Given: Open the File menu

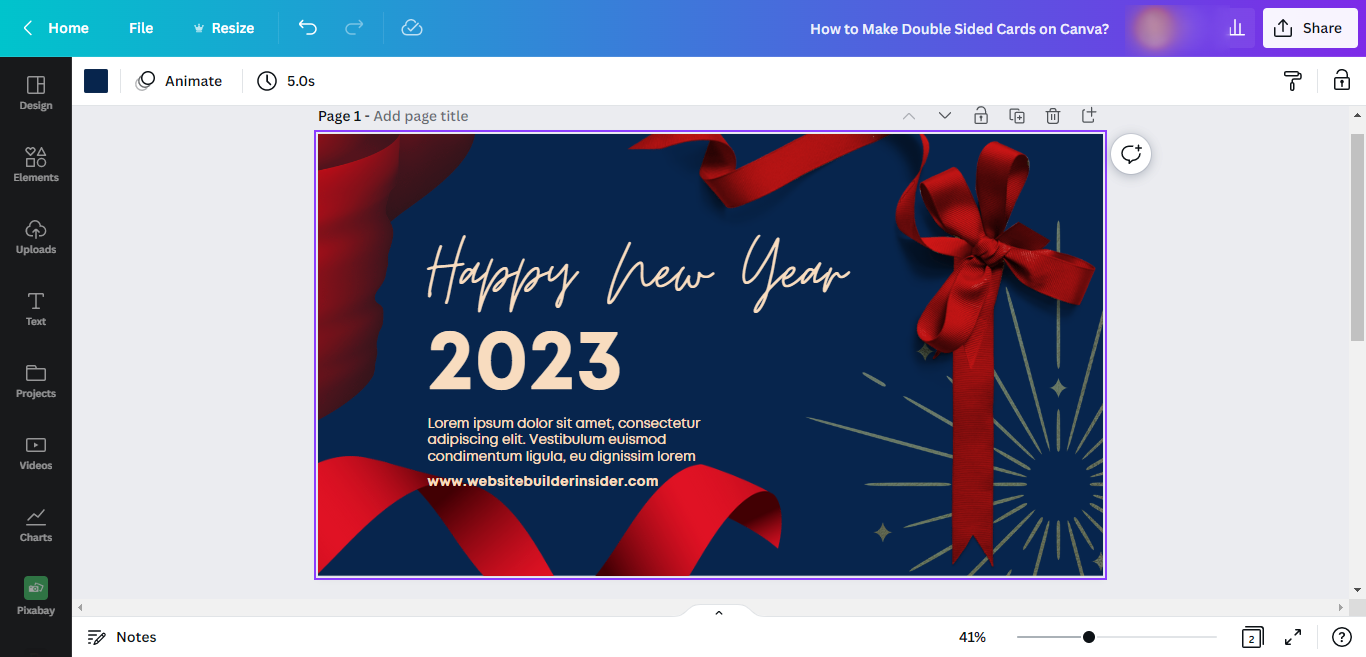Looking at the screenshot, I should pyautogui.click(x=141, y=28).
